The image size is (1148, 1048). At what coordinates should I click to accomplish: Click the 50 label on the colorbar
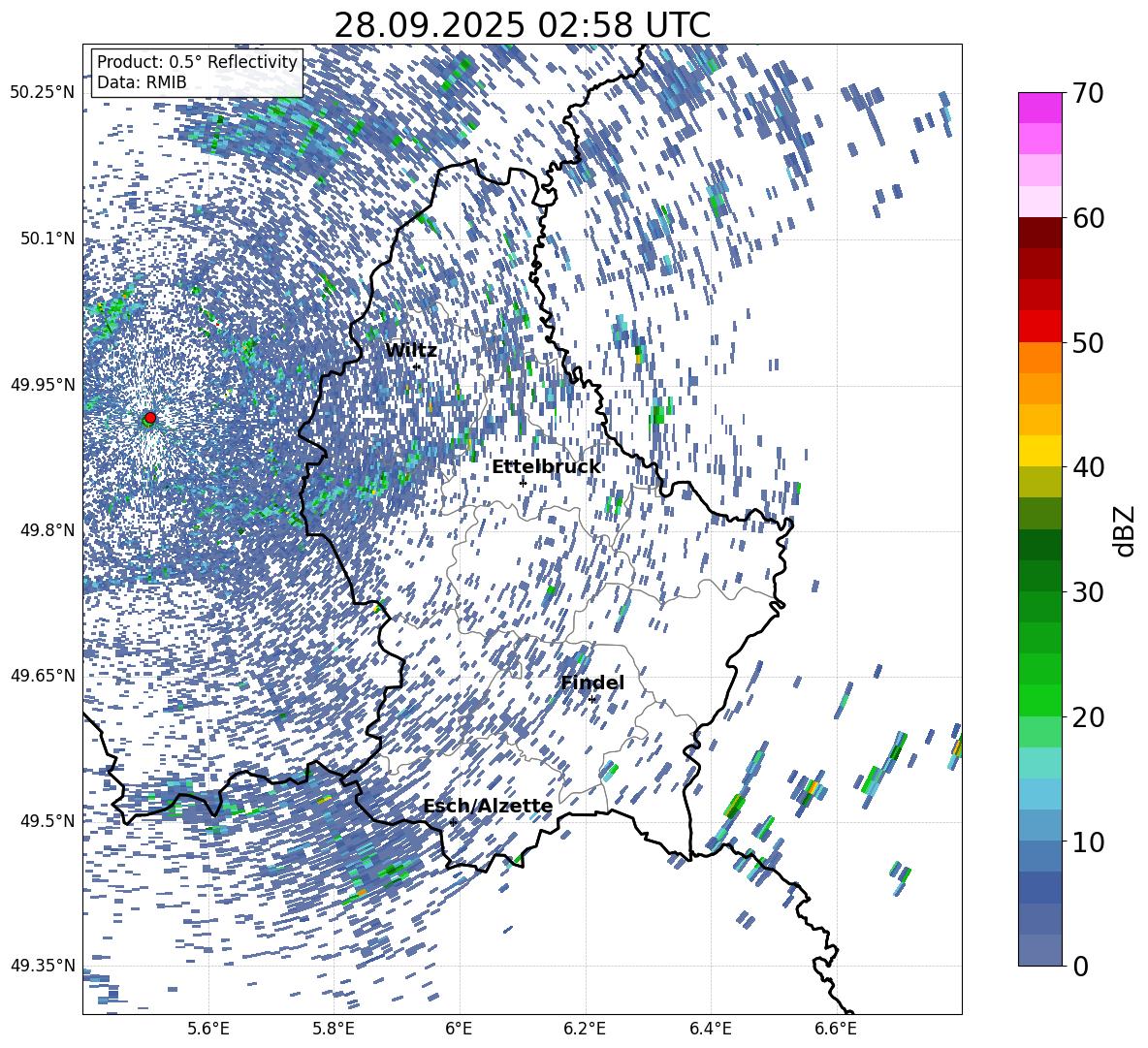pyautogui.click(x=1088, y=342)
